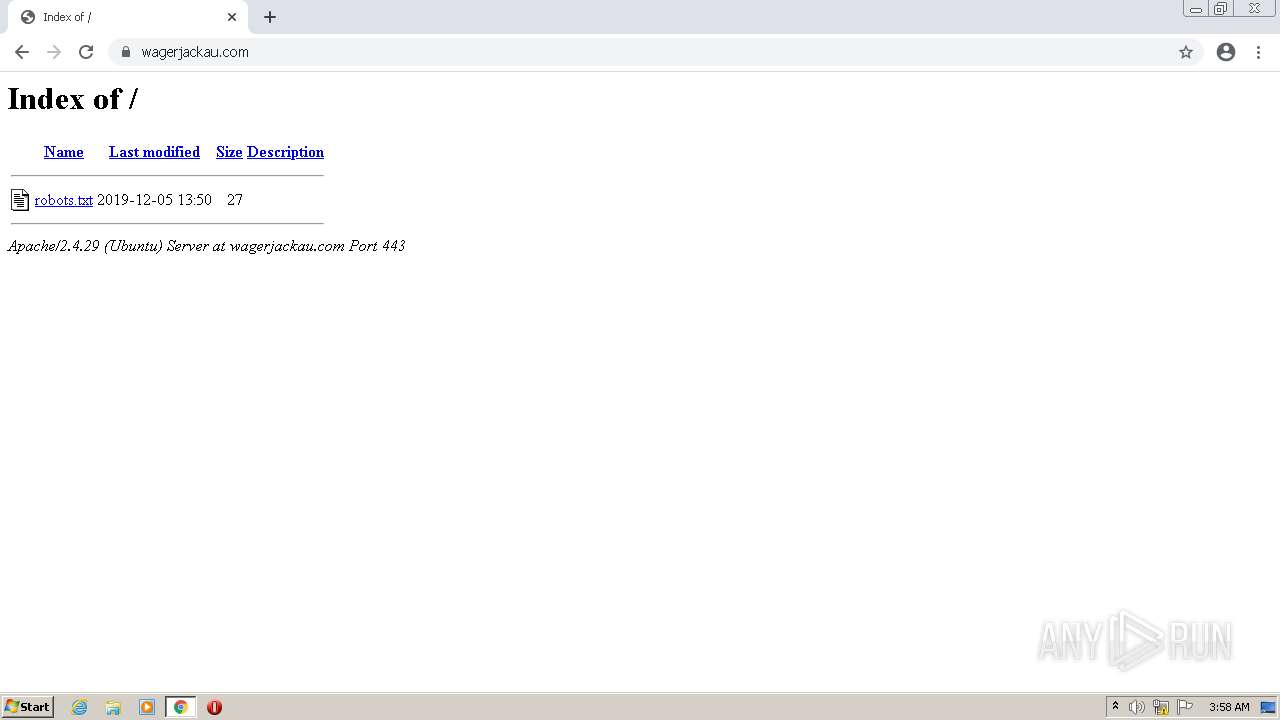
Task: Open a new tab with plus button
Action: pyautogui.click(x=270, y=17)
